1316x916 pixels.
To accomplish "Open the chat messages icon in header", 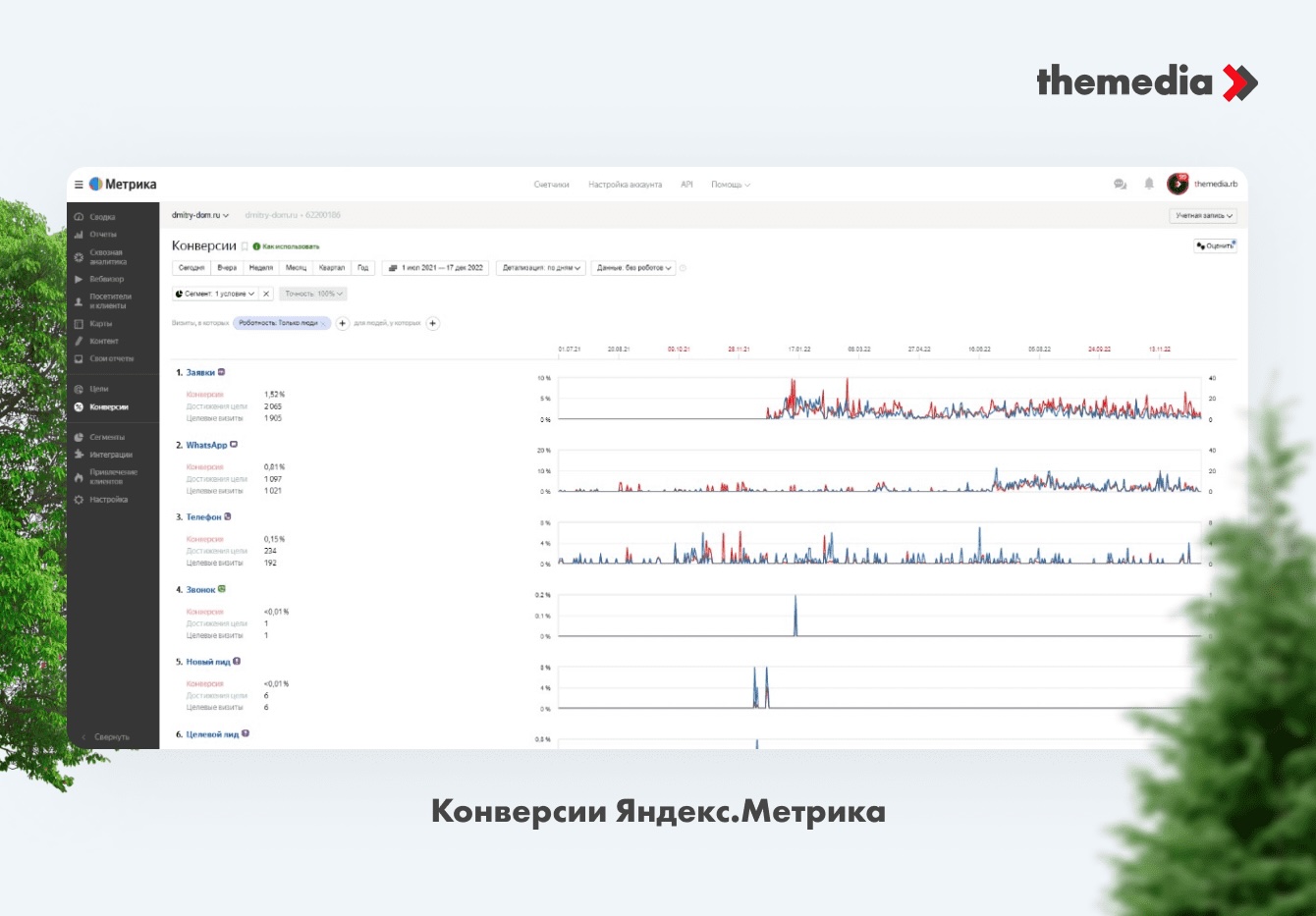I will [1120, 184].
